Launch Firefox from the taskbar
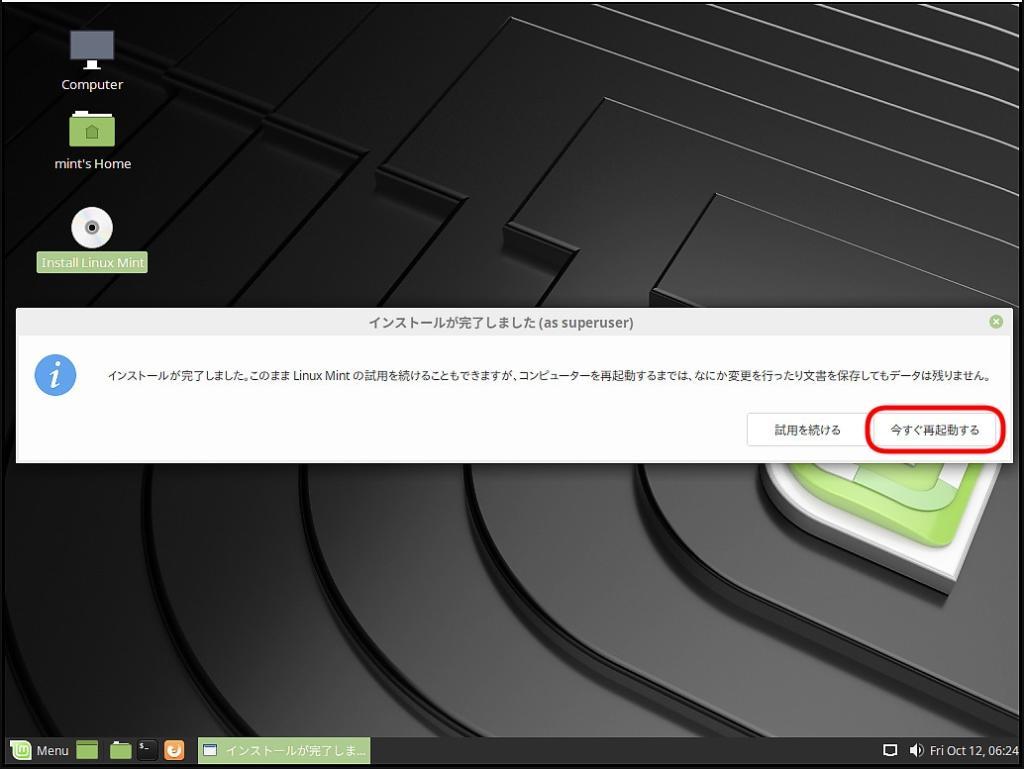 click(174, 750)
